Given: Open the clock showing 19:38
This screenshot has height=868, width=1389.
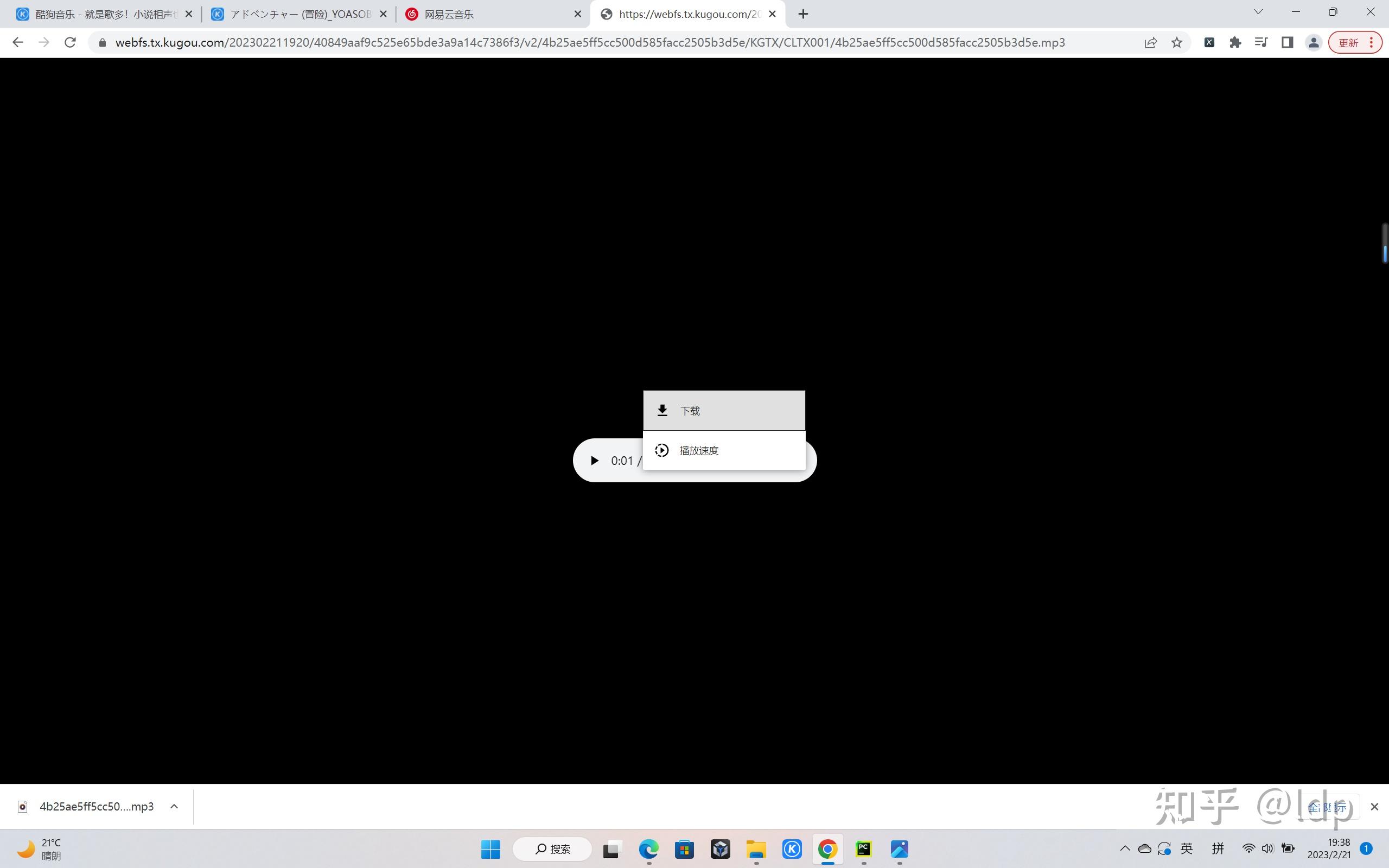Looking at the screenshot, I should click(1329, 848).
